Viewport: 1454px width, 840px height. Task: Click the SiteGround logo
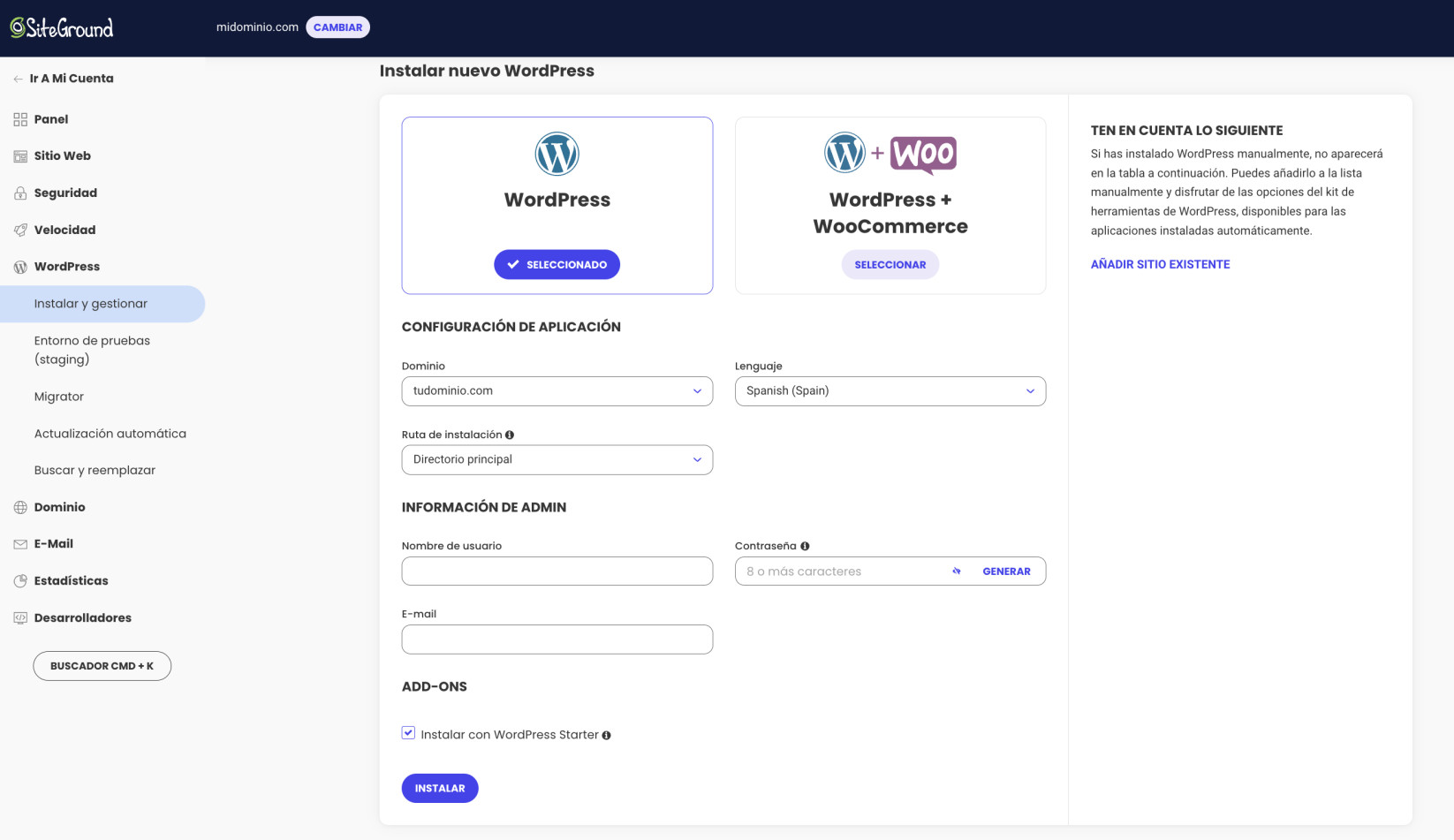62,28
